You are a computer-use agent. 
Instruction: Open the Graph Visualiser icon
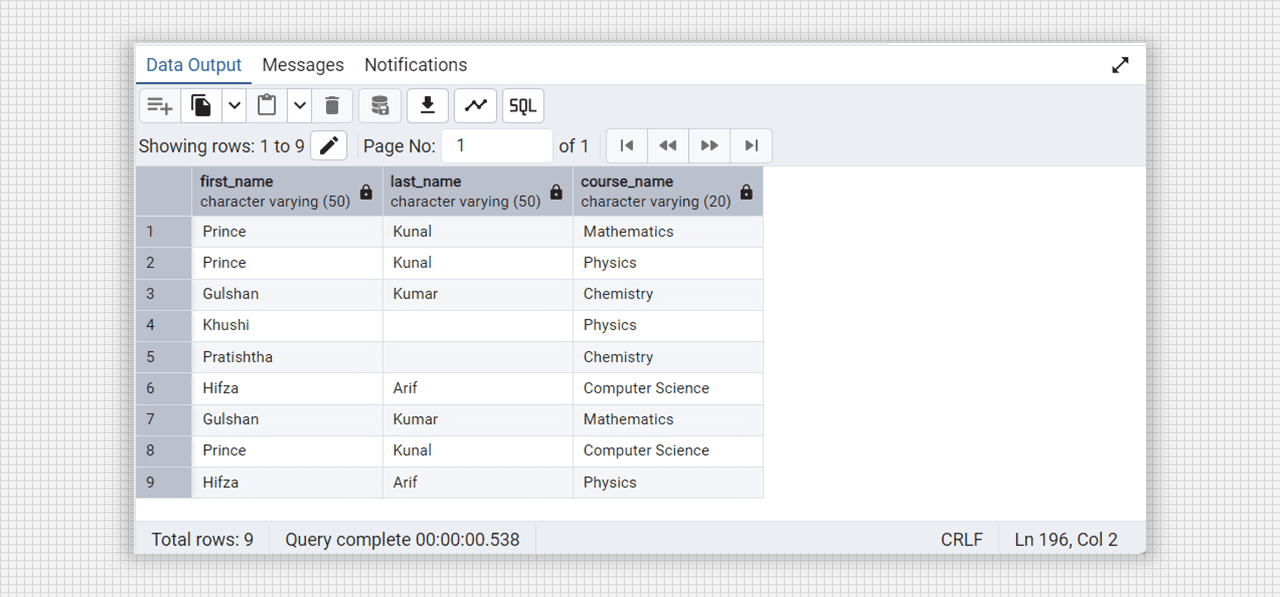476,105
